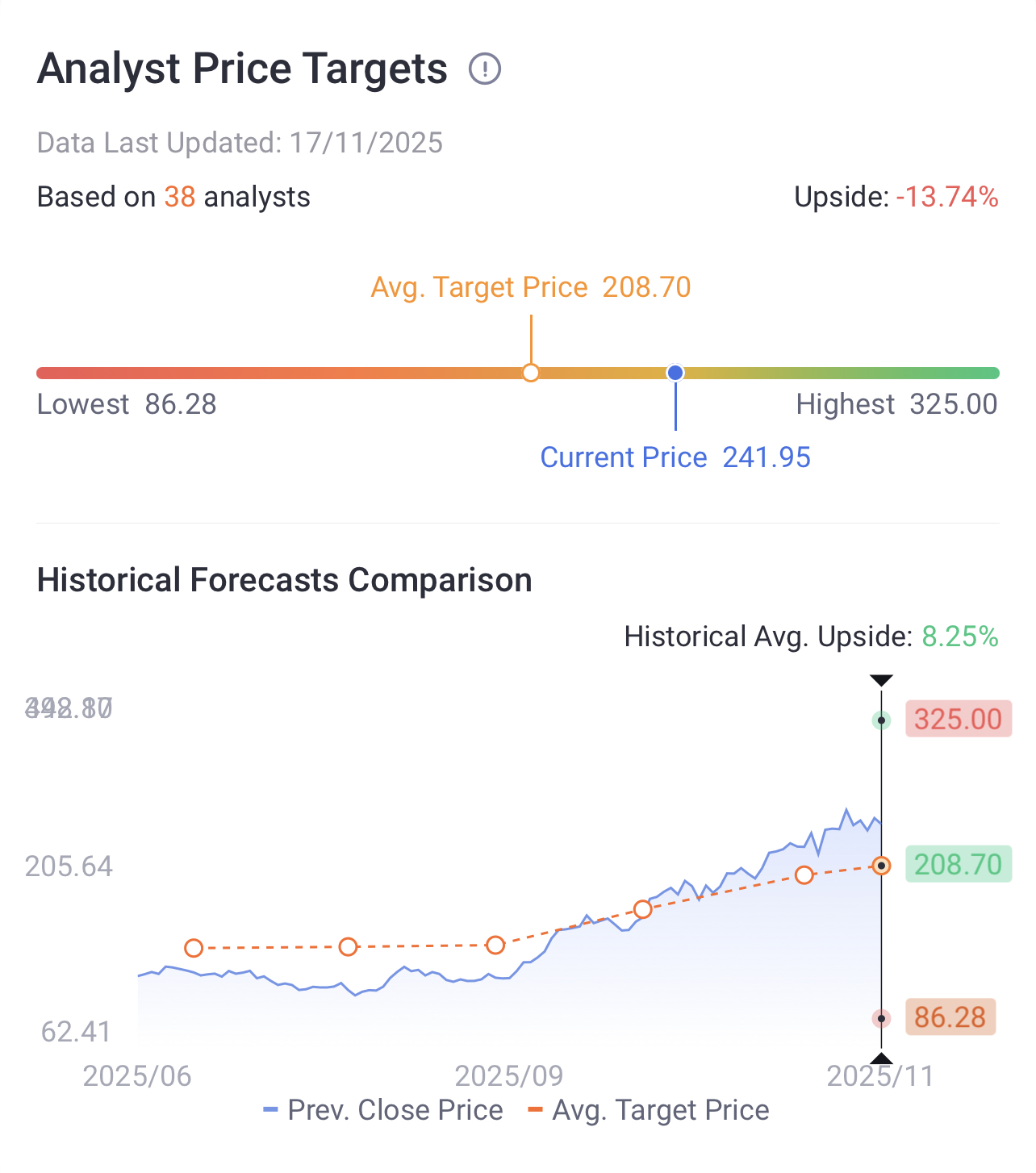Click the 86.28 lowest target label
This screenshot has height=1173, width=1036.
[x=950, y=1017]
